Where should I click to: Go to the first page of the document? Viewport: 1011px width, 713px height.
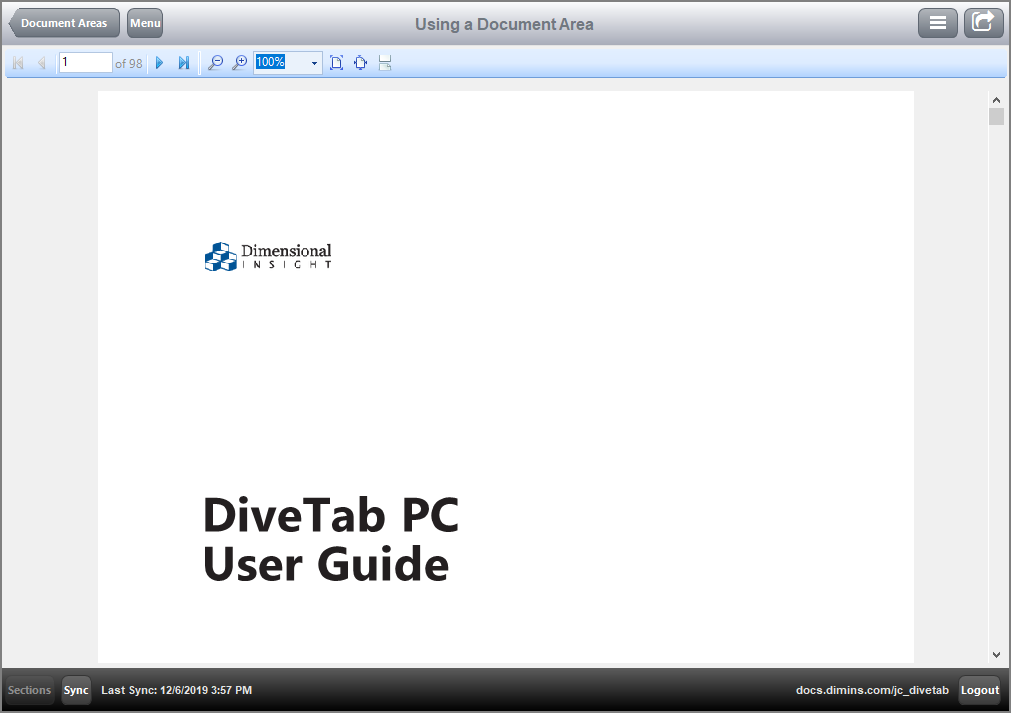[x=17, y=62]
